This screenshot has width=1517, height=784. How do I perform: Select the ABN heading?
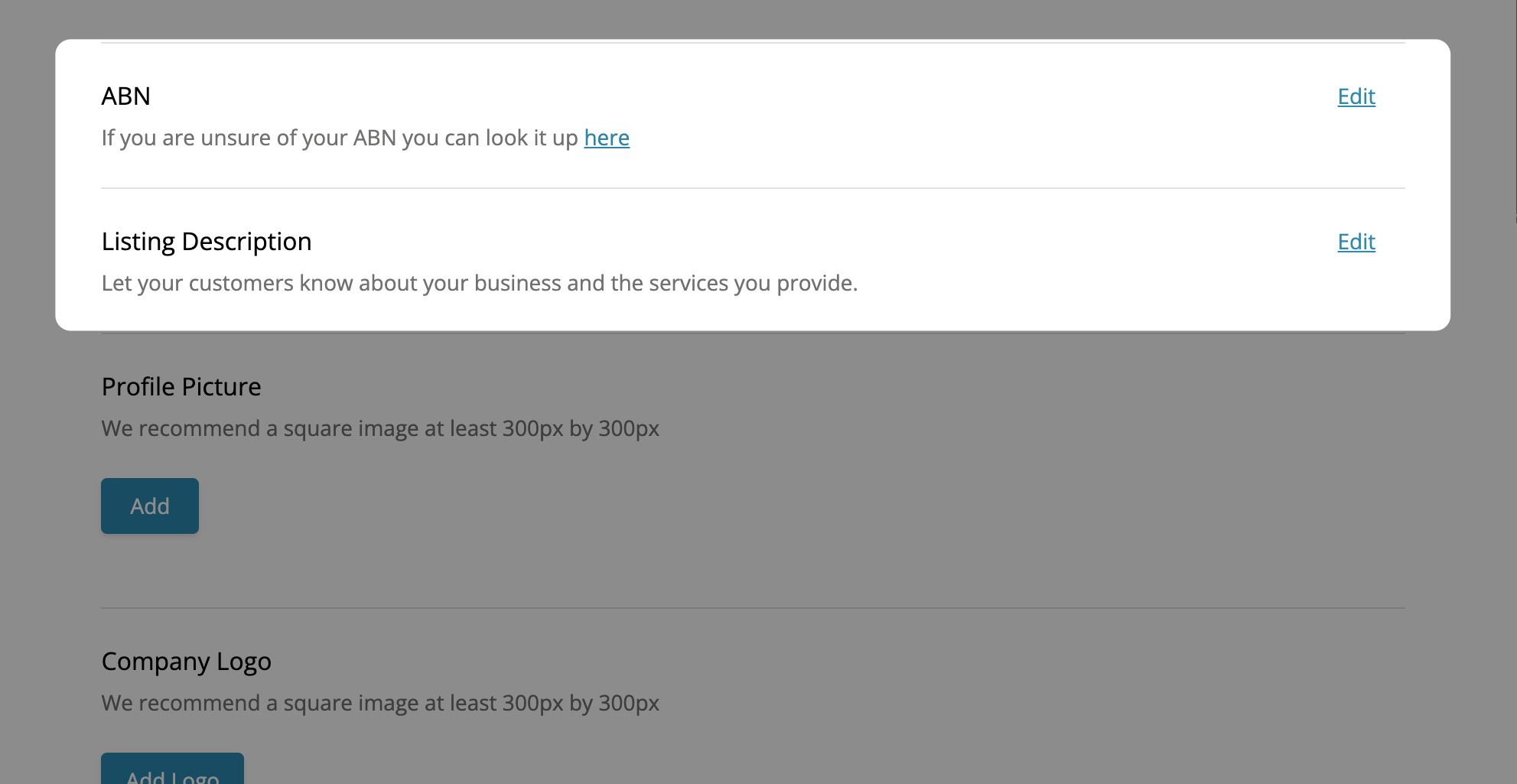point(126,96)
